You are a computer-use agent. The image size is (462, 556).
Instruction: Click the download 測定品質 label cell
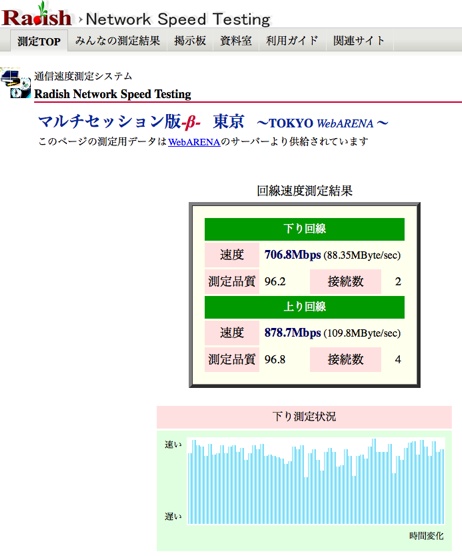(232, 282)
